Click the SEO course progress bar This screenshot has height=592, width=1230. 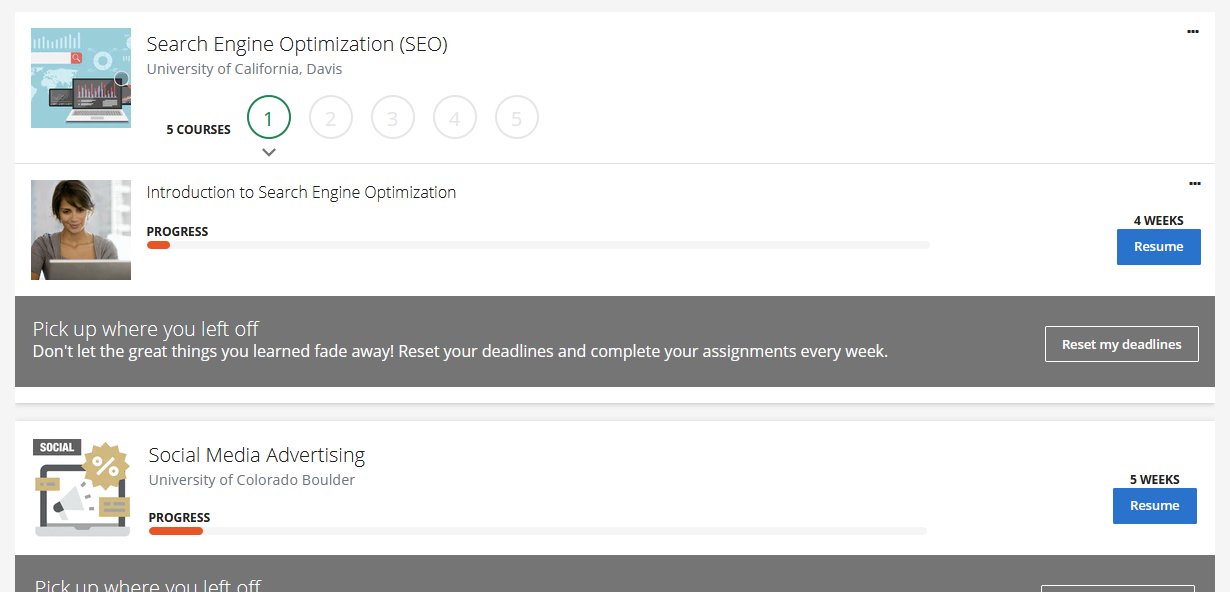pyautogui.click(x=538, y=245)
